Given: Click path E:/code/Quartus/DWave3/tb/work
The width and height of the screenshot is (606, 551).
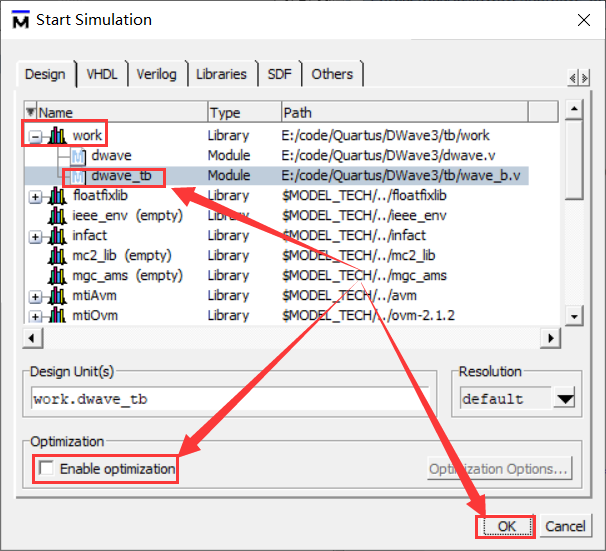Looking at the screenshot, I should pos(386,136).
